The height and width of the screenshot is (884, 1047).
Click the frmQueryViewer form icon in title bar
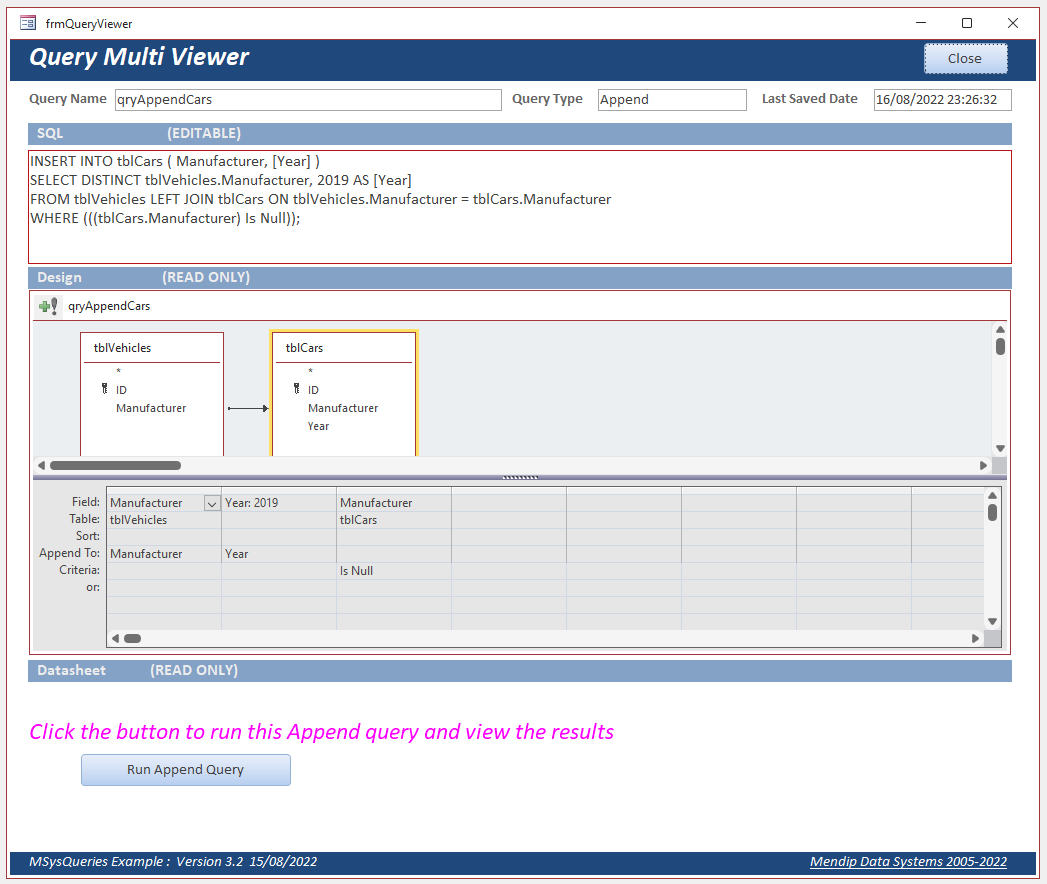coord(28,23)
